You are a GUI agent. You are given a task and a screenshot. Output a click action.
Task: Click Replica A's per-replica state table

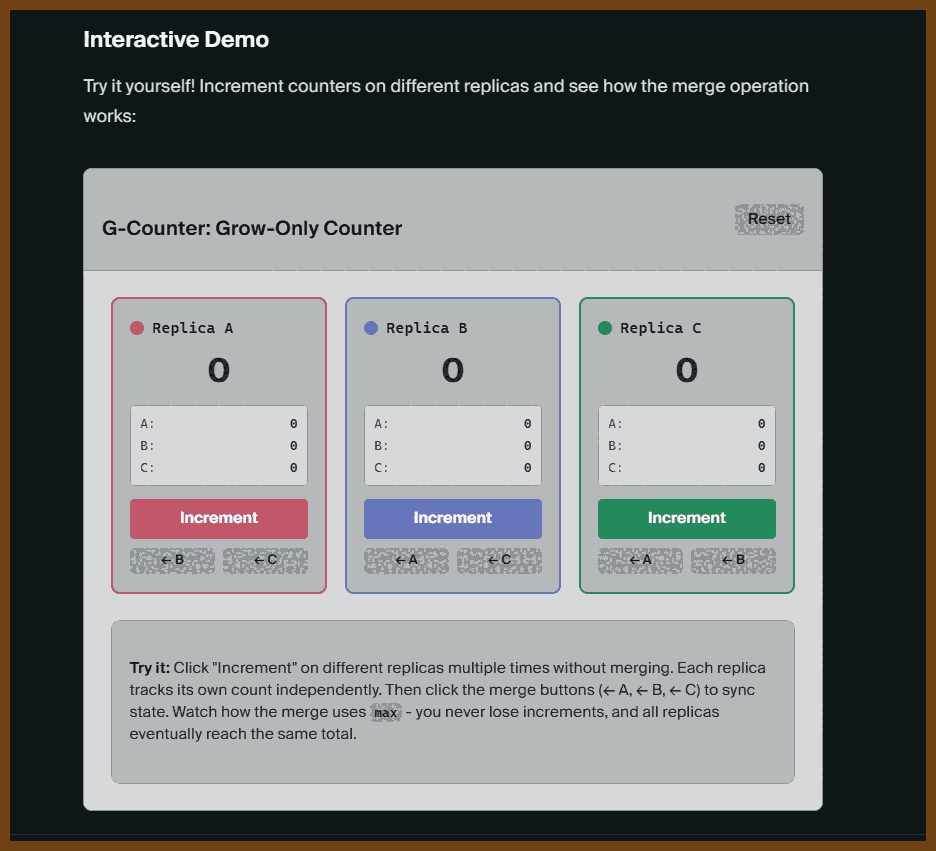coord(219,446)
